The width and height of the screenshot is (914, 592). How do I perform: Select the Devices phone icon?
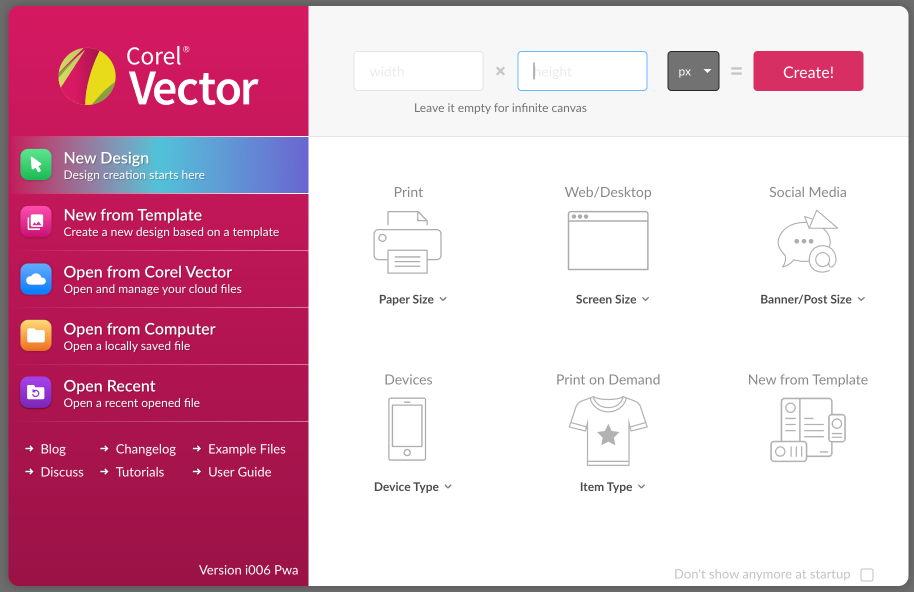408,428
